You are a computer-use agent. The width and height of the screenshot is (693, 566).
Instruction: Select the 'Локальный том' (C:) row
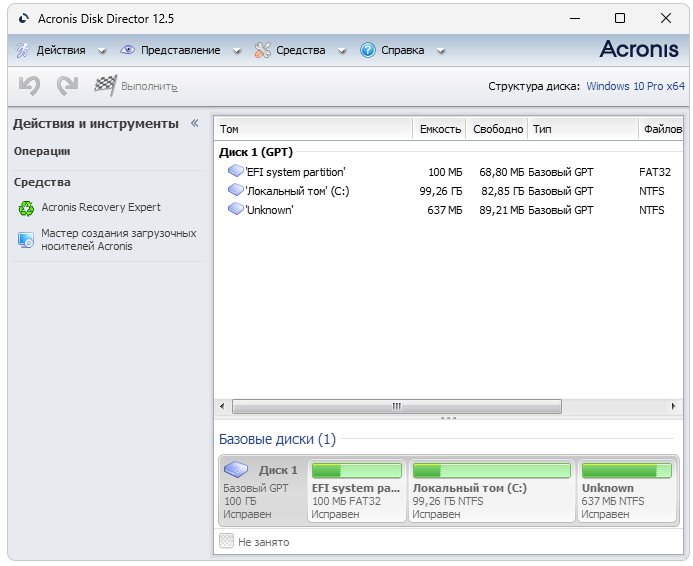tap(449, 191)
